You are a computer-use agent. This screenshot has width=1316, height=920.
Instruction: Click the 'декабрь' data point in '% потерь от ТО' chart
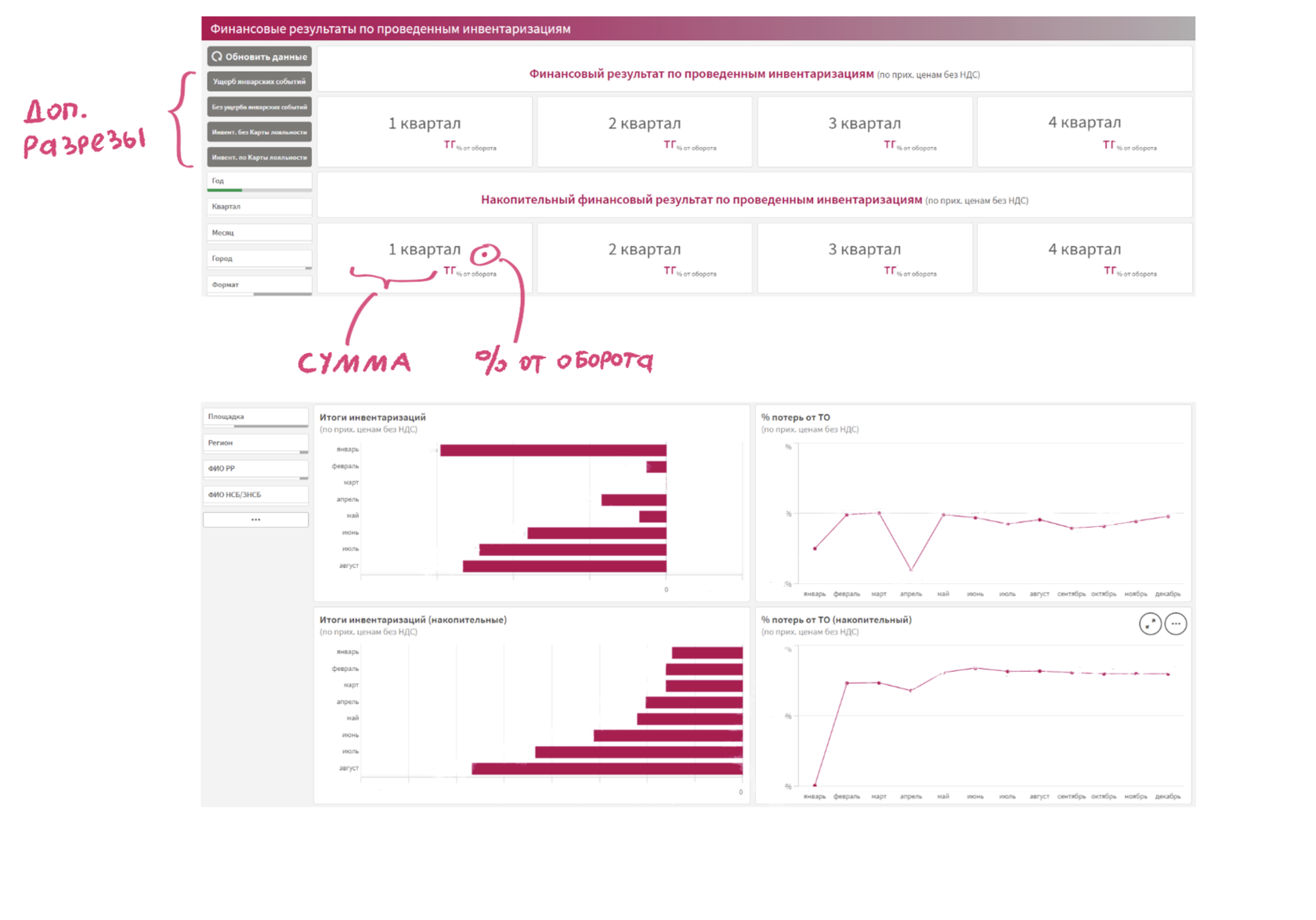coord(1168,517)
